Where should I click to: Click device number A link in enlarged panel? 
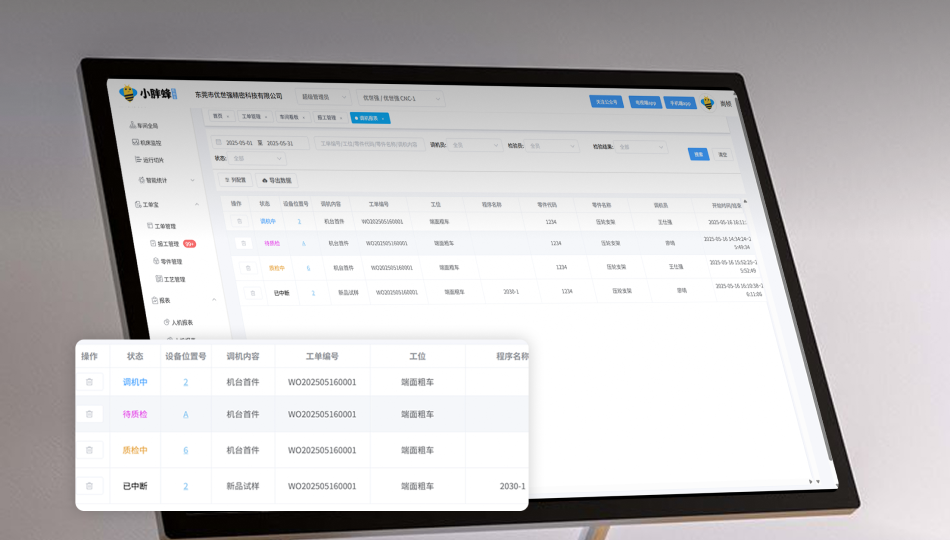pos(185,414)
